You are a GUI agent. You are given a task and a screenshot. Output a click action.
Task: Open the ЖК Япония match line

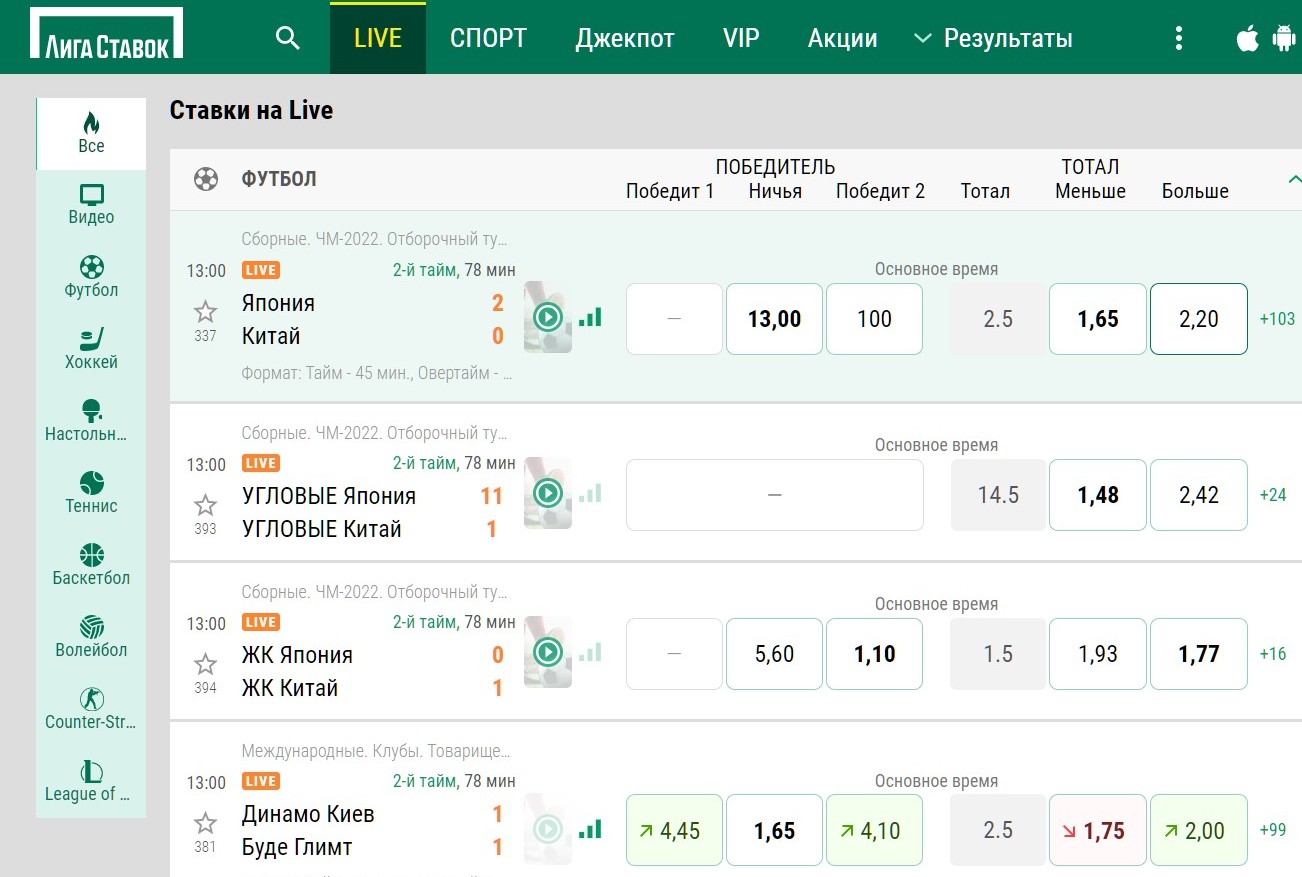(x=297, y=655)
